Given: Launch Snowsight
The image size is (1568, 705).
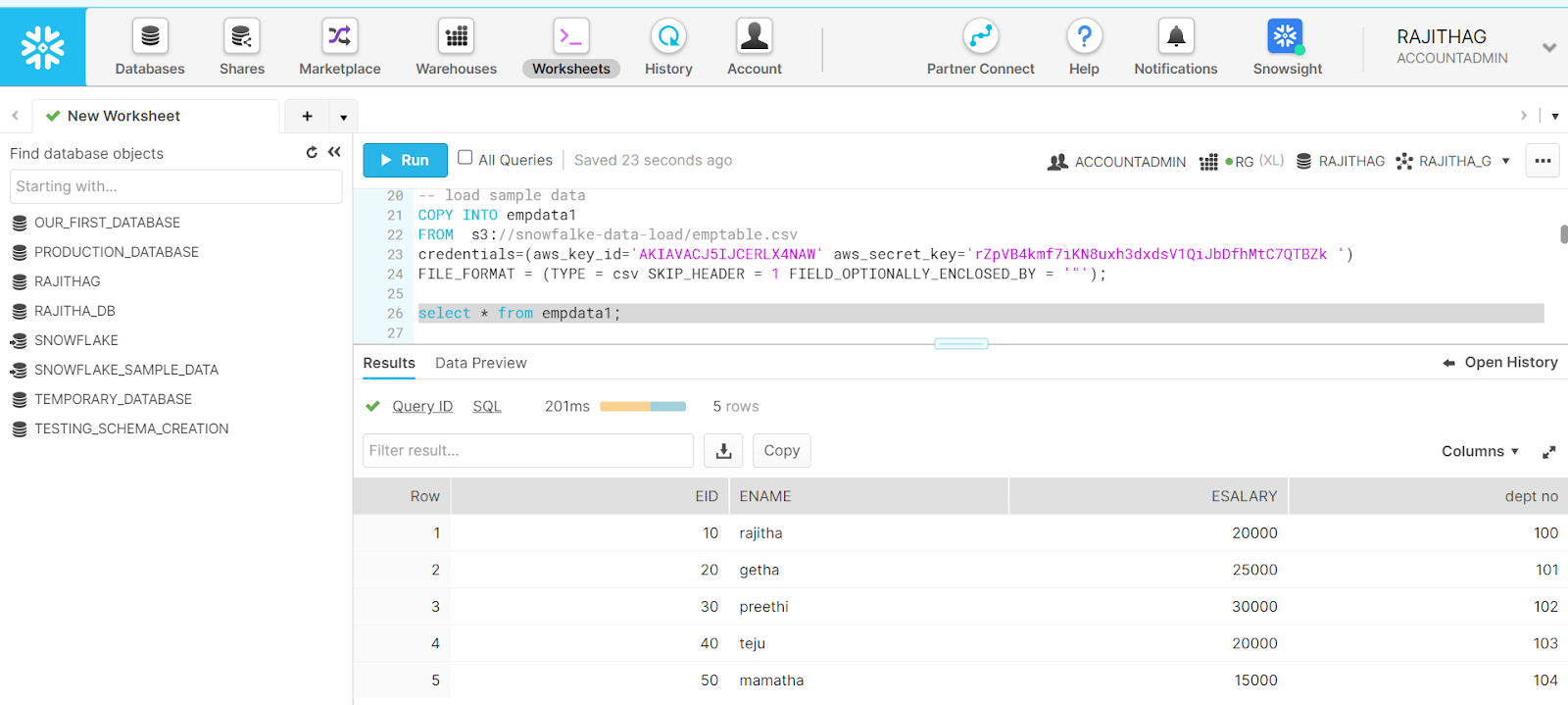Looking at the screenshot, I should point(1288,47).
